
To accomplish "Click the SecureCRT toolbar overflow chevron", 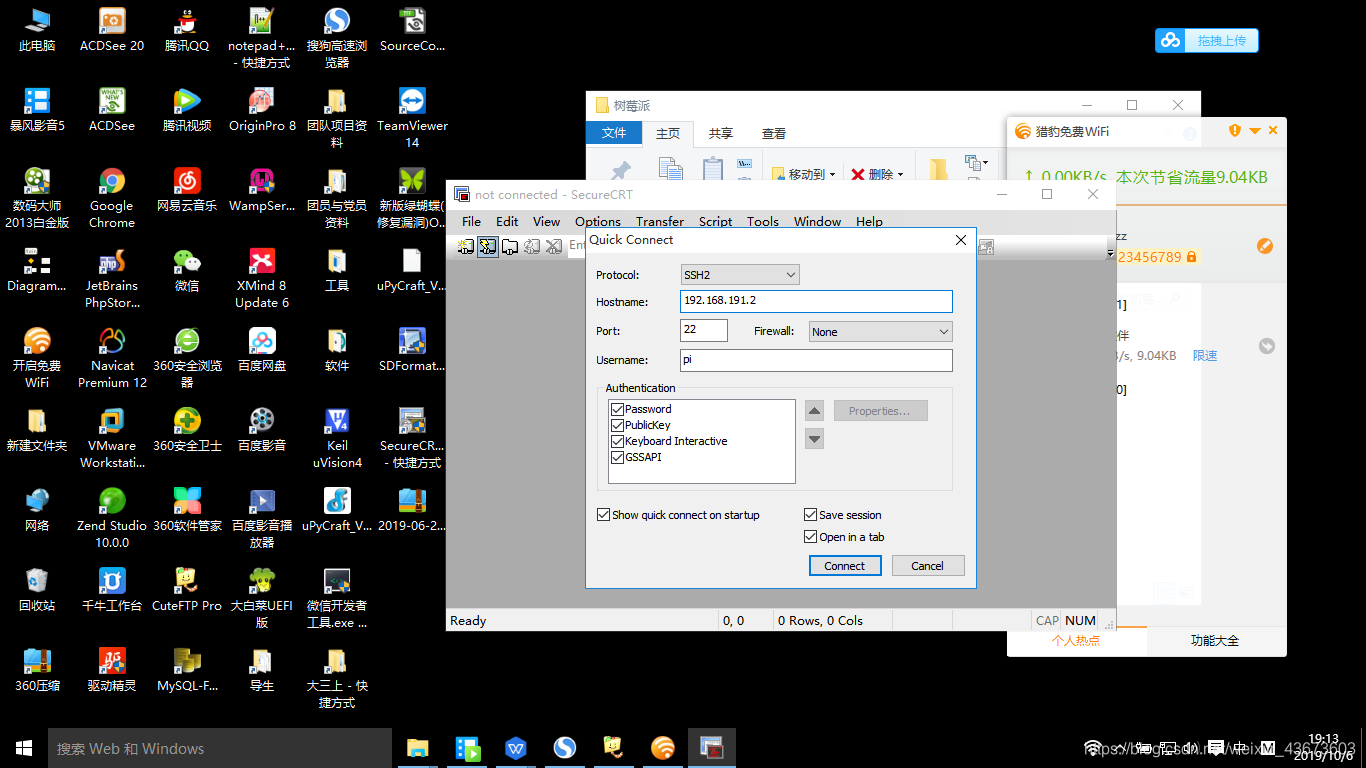I will pyautogui.click(x=1110, y=254).
